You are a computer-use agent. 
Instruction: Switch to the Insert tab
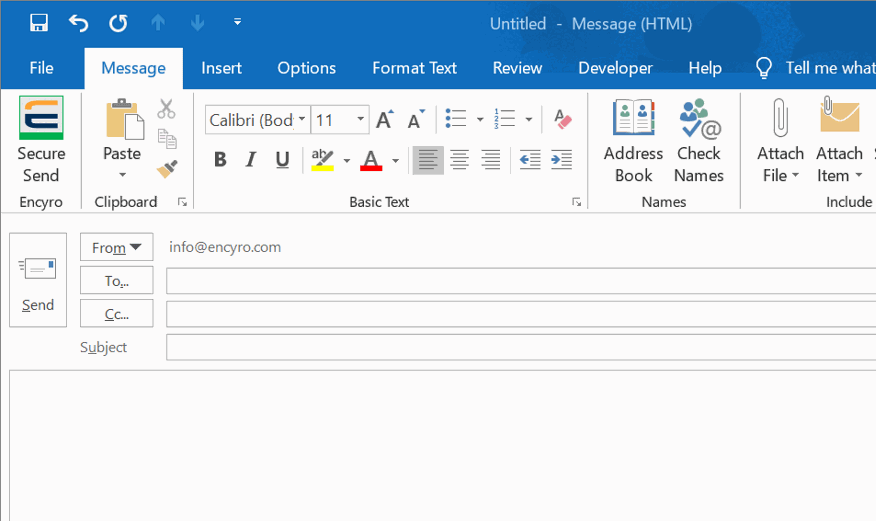[221, 68]
